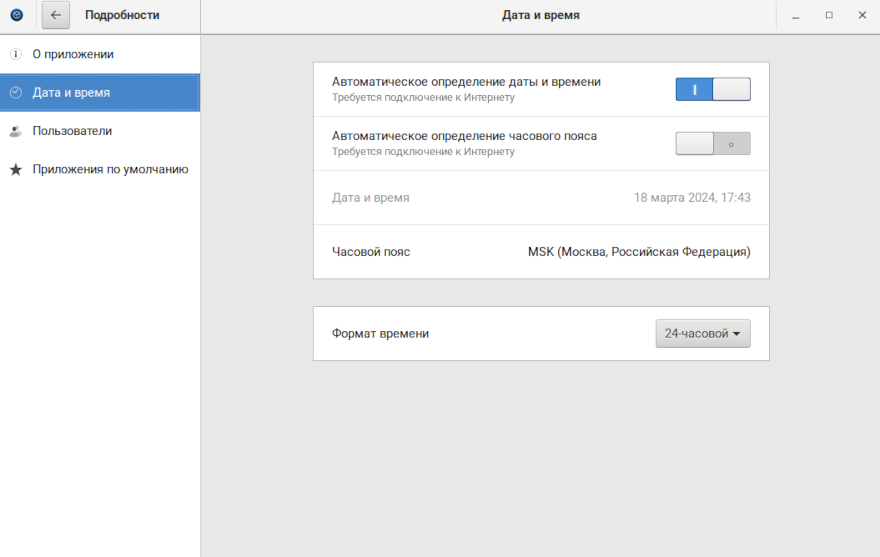
Task: Click the users icon beside Пользователи
Action: pos(16,131)
